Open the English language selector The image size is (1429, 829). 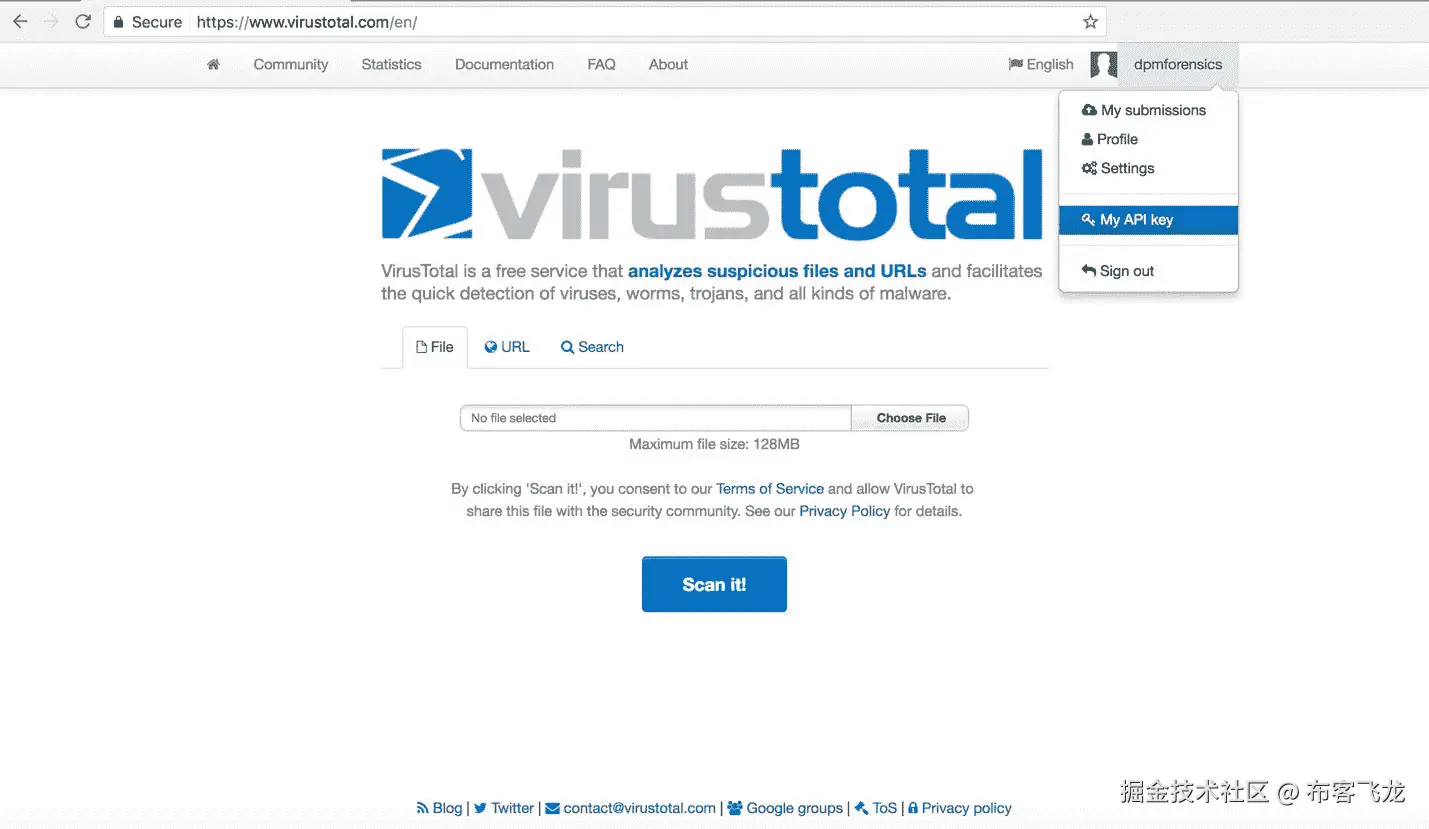point(1041,64)
